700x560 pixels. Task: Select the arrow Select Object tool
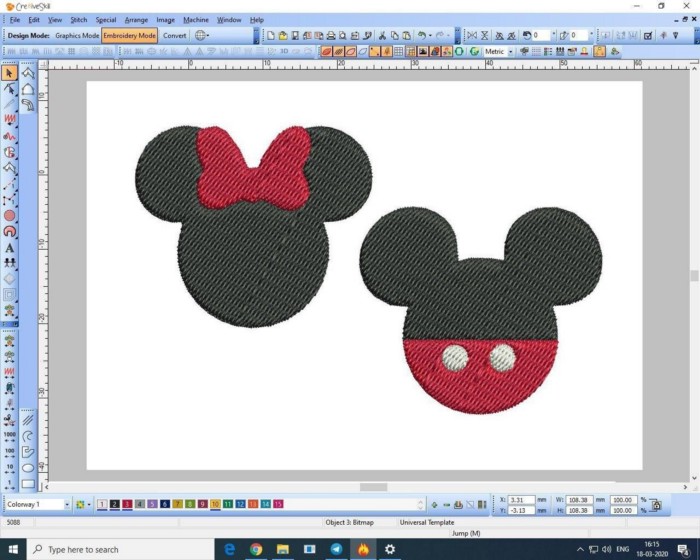pos(9,73)
